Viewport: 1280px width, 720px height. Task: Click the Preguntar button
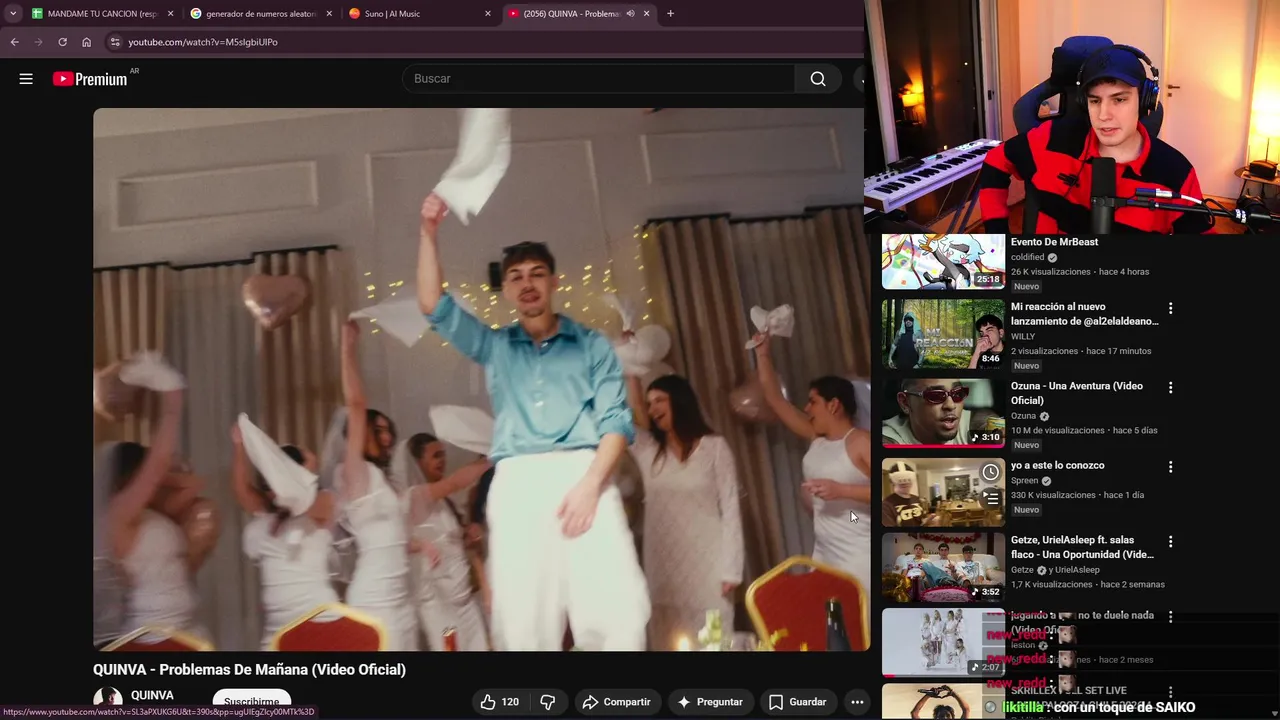point(709,702)
